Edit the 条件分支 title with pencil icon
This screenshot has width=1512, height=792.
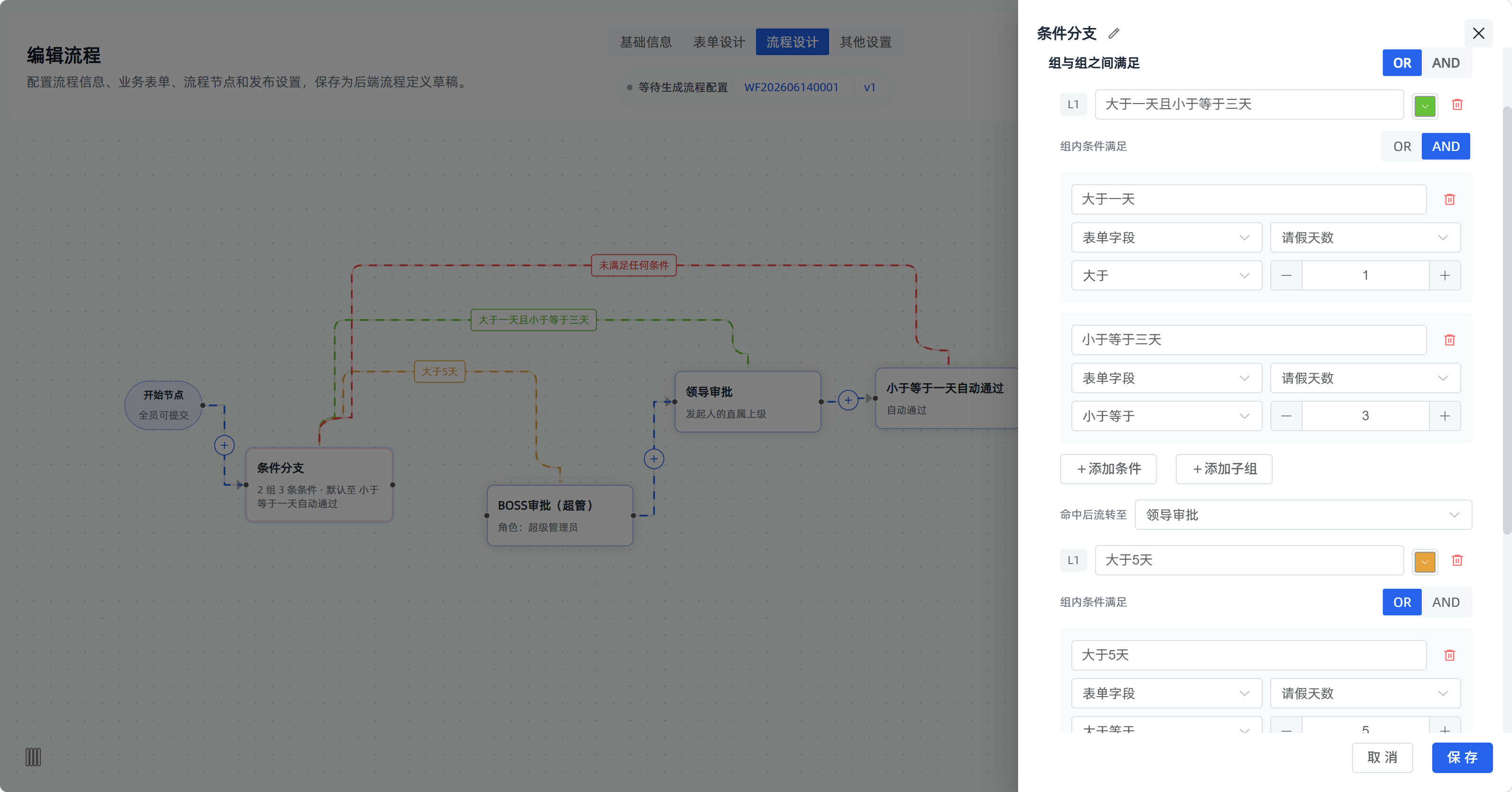pyautogui.click(x=1114, y=33)
